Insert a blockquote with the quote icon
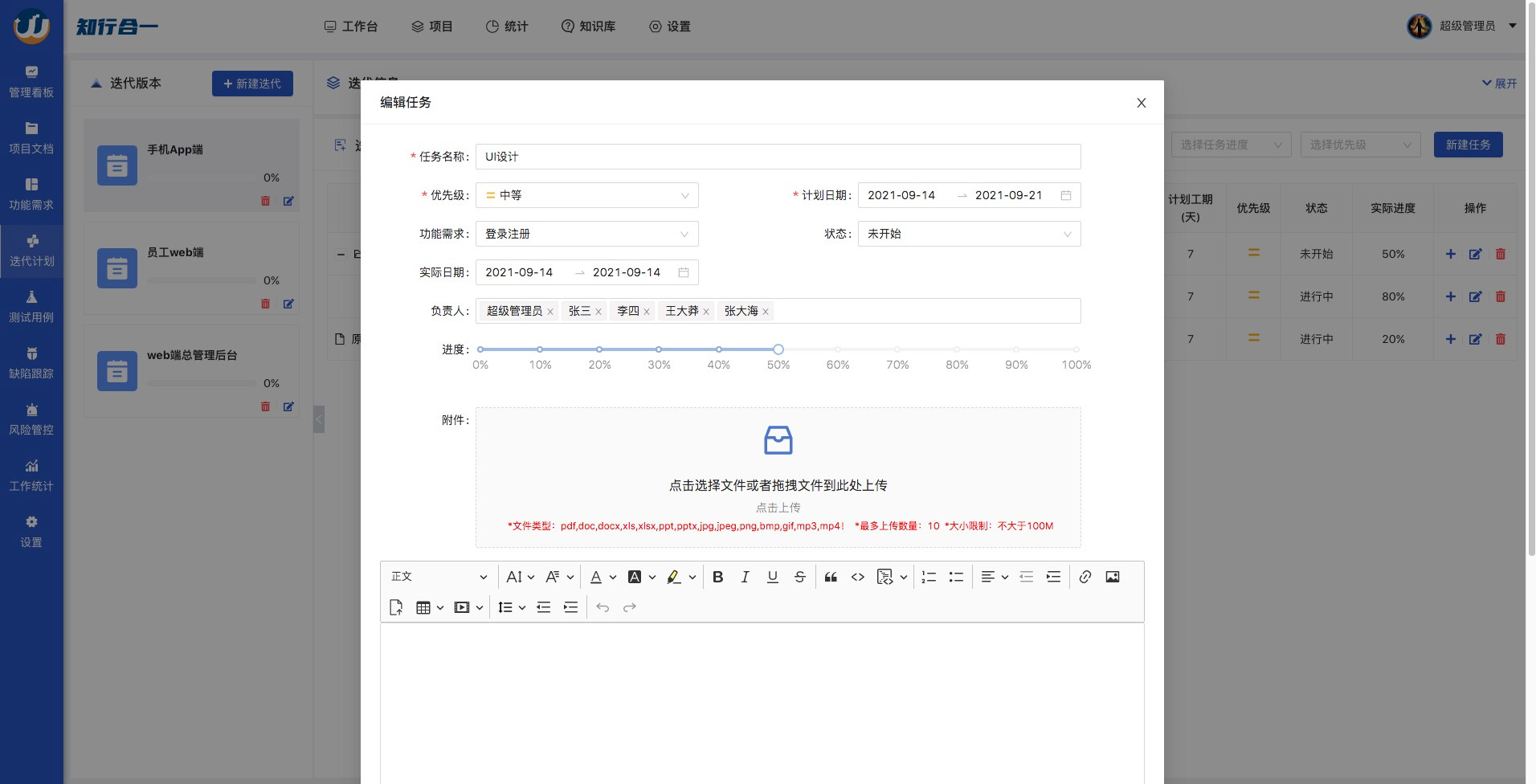The image size is (1536, 784). click(831, 577)
